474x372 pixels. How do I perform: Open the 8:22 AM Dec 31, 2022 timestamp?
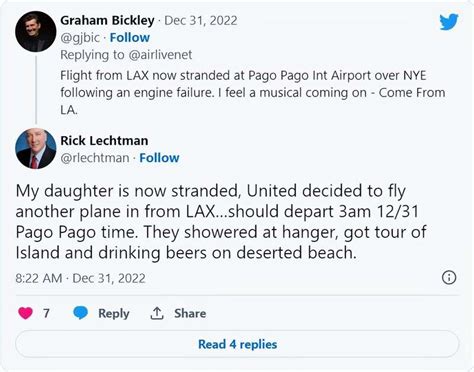pyautogui.click(x=80, y=278)
